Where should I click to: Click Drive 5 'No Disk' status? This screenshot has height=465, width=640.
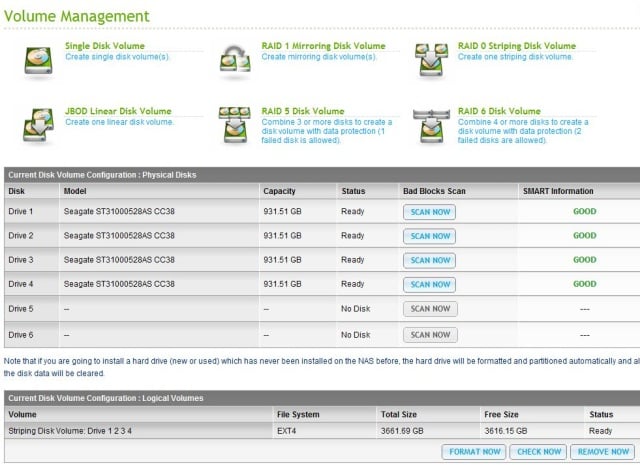click(356, 309)
